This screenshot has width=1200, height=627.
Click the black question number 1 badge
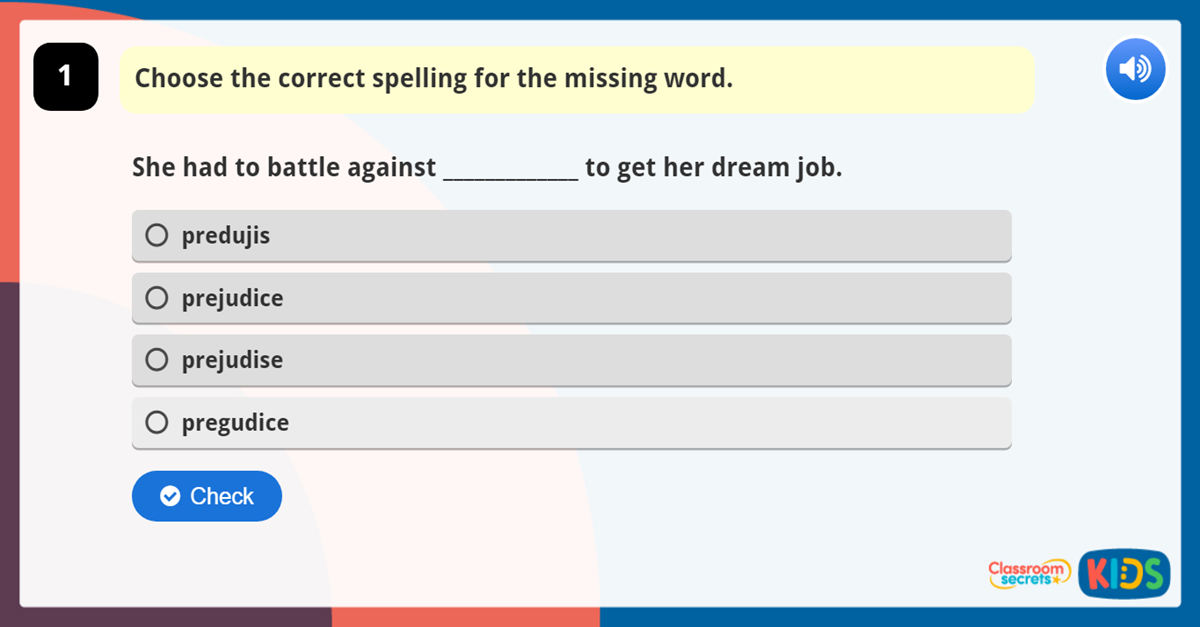tap(66, 76)
